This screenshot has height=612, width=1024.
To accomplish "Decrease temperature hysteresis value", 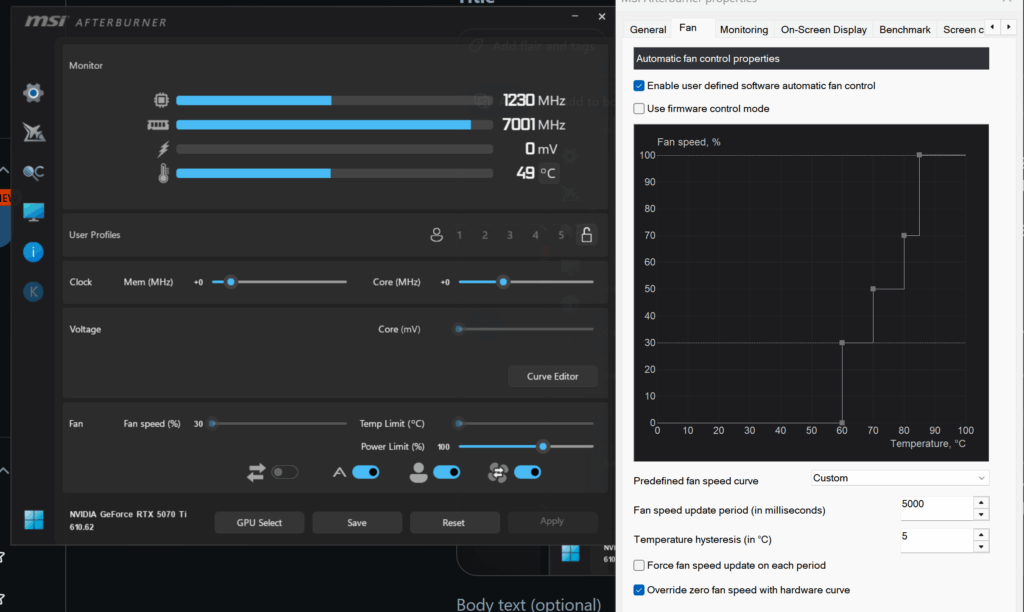I will [981, 547].
